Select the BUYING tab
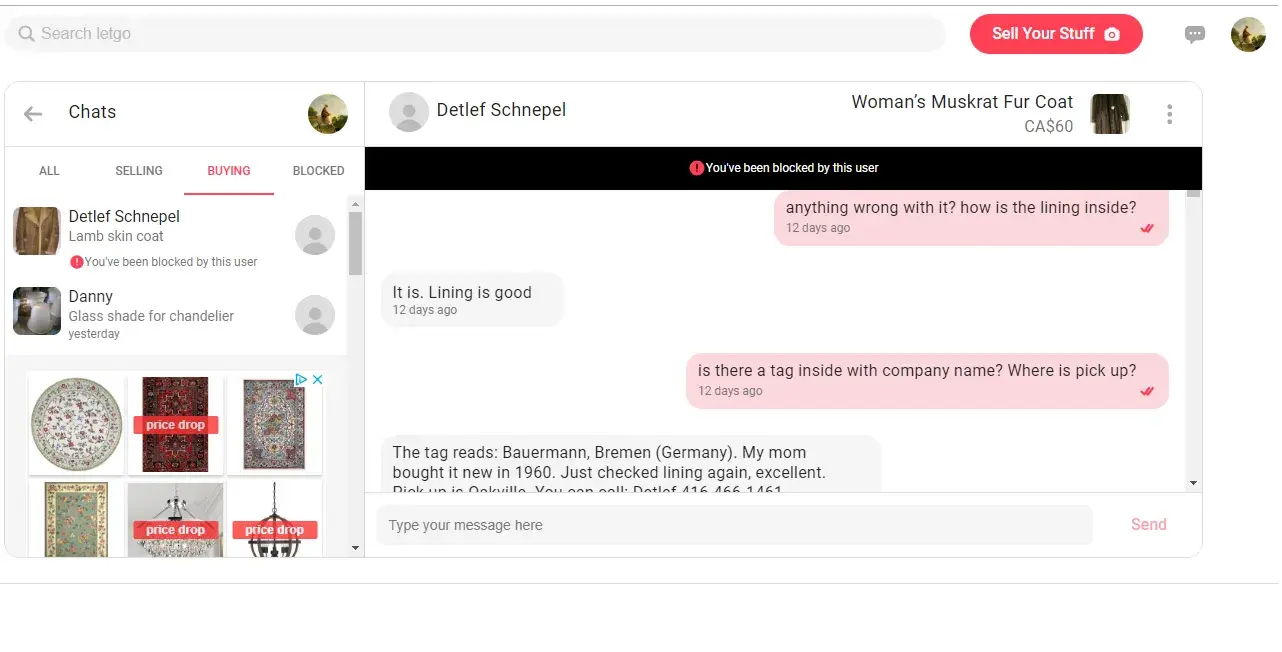1282x652 pixels. [229, 171]
